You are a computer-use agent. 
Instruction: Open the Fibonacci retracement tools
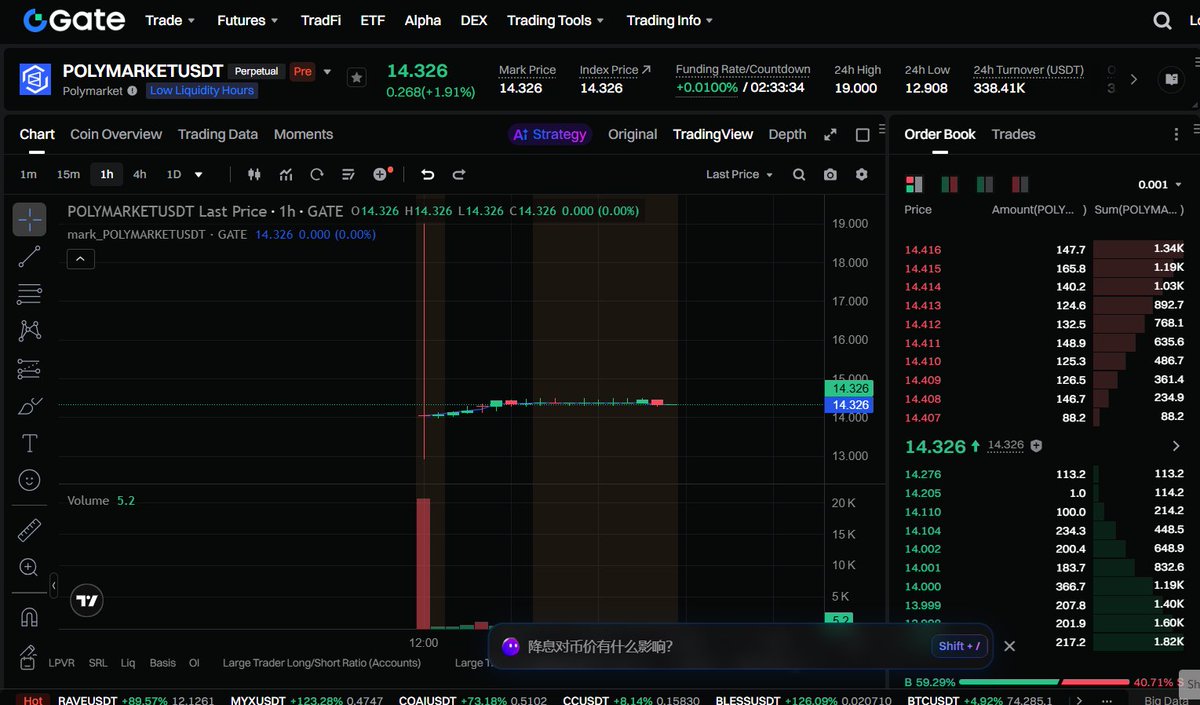[29, 294]
